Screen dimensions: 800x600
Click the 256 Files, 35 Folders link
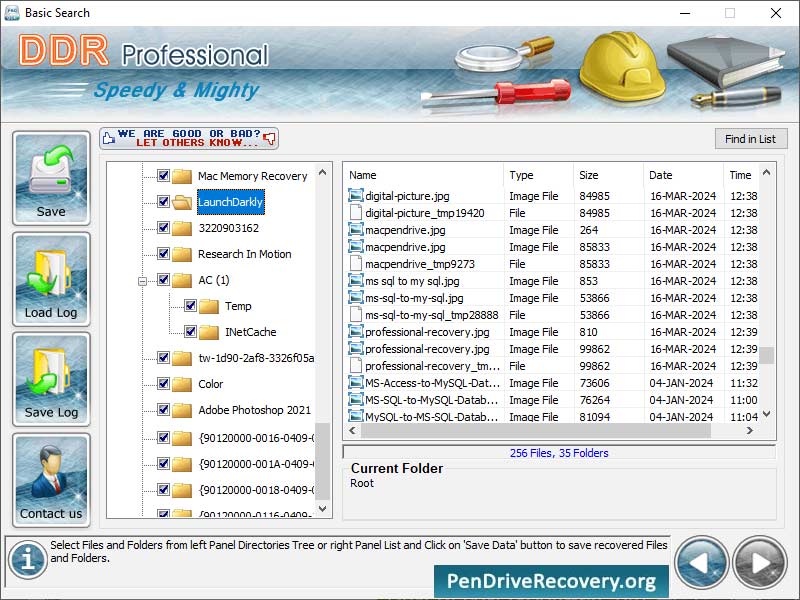(x=557, y=453)
